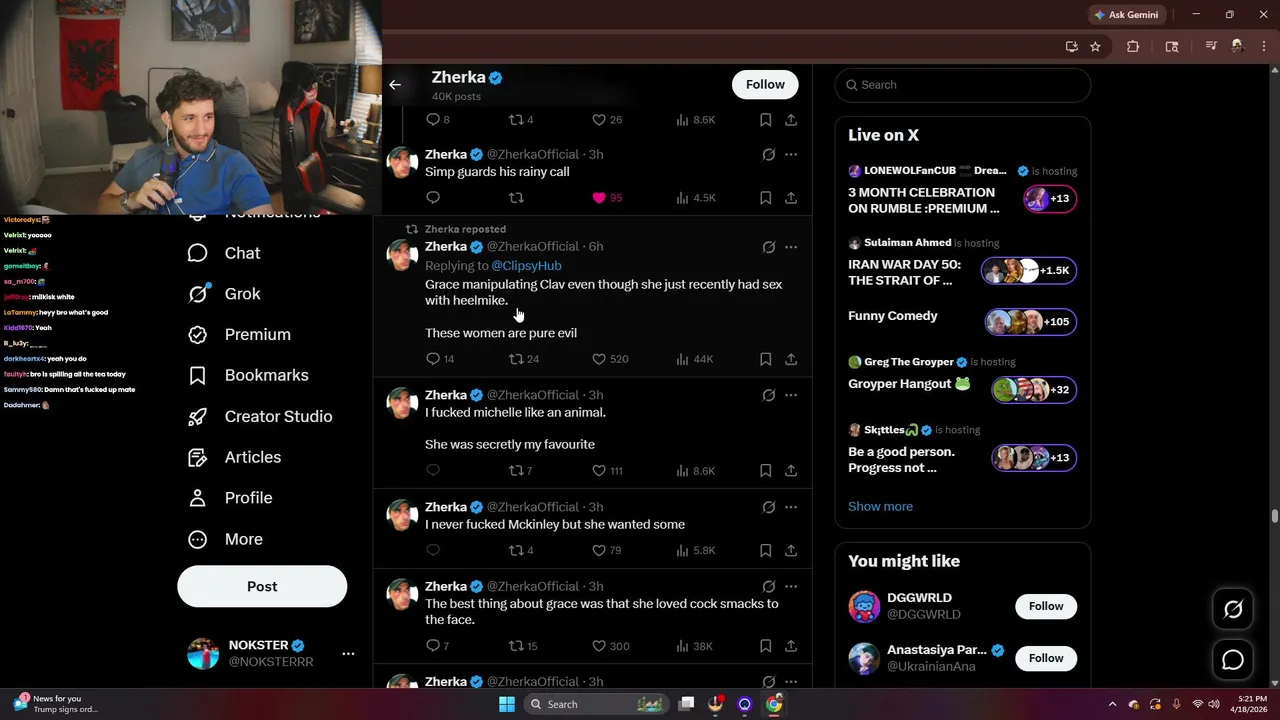Bookmark the 'secretly my favourite' post
The image size is (1280, 720).
click(x=765, y=470)
